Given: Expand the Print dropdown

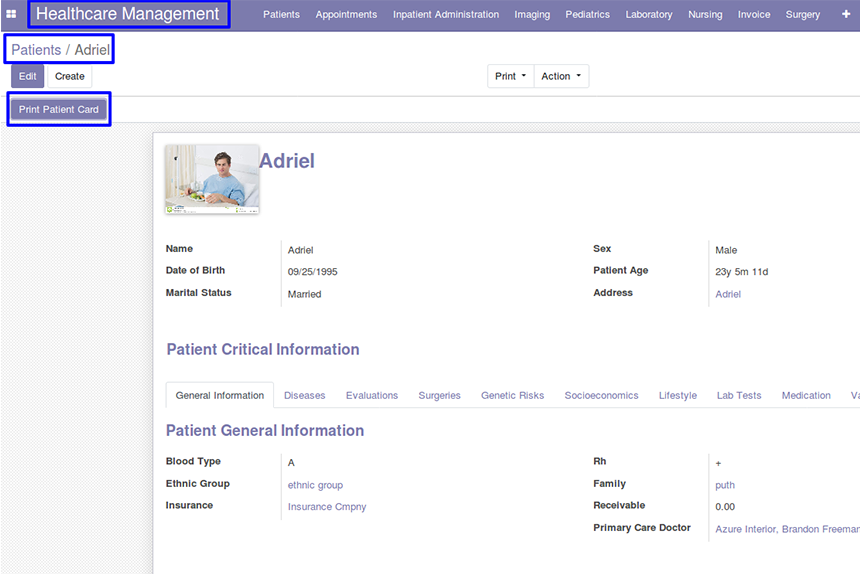Looking at the screenshot, I should pos(511,76).
